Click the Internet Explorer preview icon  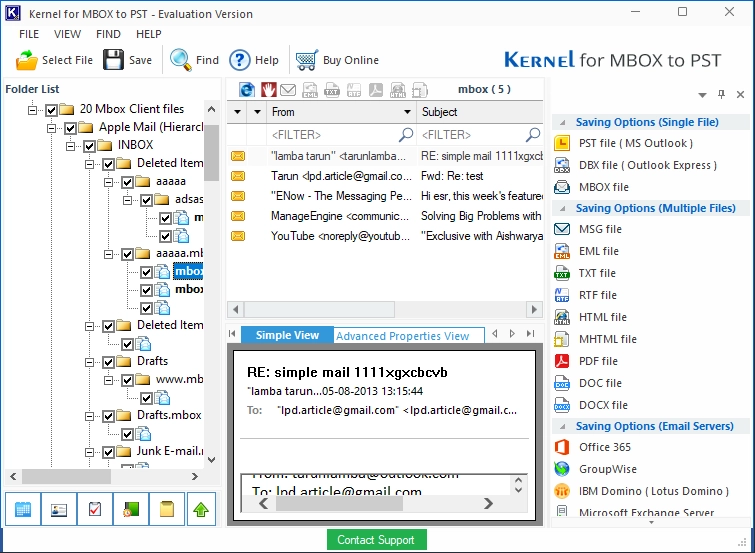247,90
